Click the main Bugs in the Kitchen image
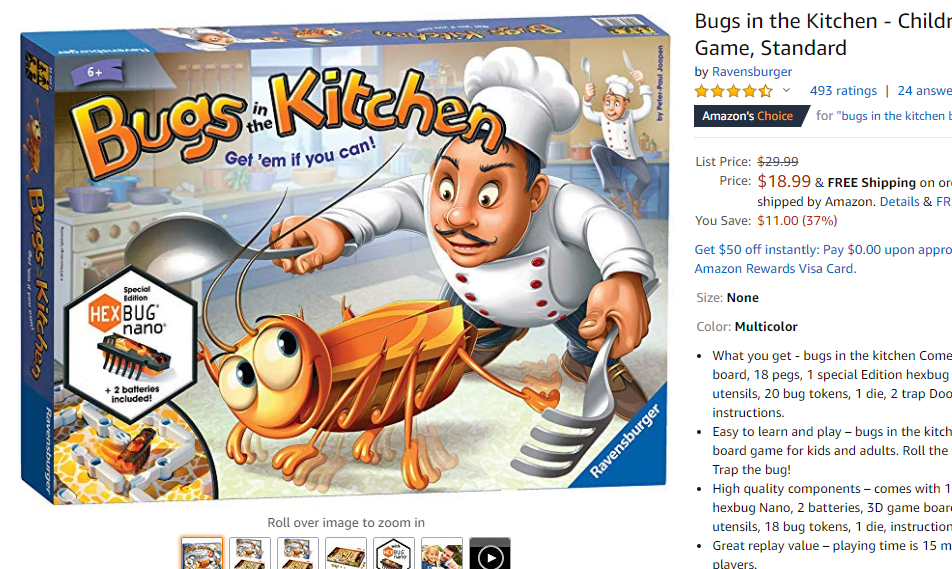952x569 pixels. 345,259
